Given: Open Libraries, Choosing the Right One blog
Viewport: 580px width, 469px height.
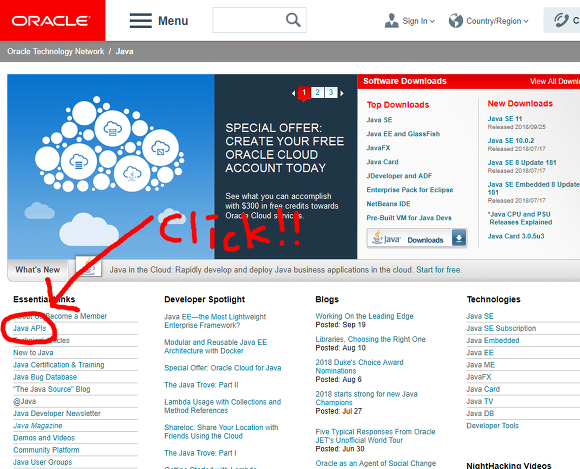Looking at the screenshot, I should [x=371, y=340].
